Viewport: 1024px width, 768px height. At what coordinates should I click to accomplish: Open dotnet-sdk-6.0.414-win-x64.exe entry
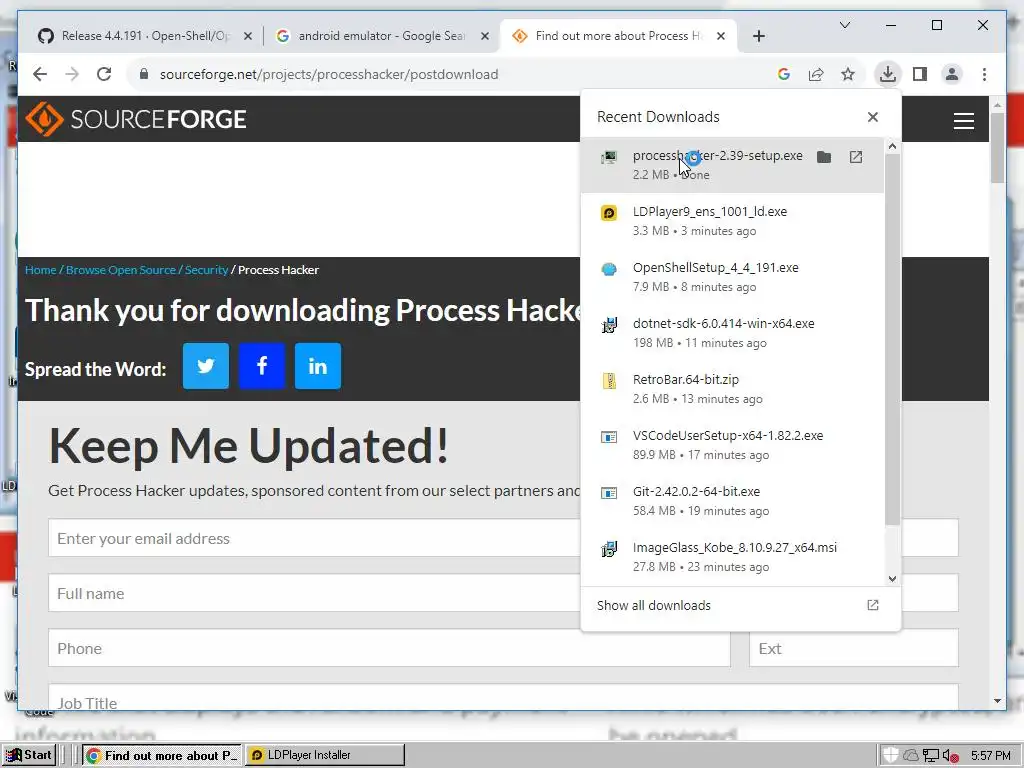click(x=732, y=333)
